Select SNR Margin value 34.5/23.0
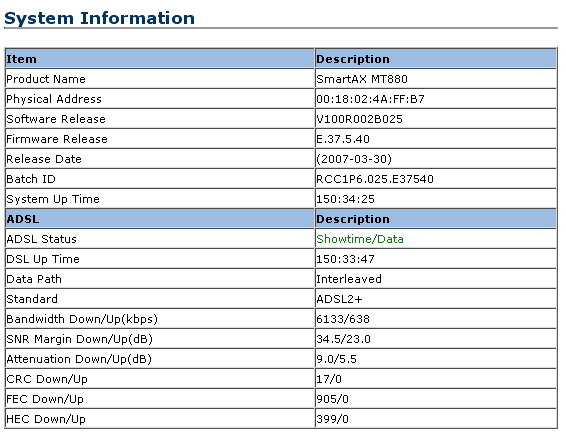Viewport: 566px width, 438px height. pos(343,339)
